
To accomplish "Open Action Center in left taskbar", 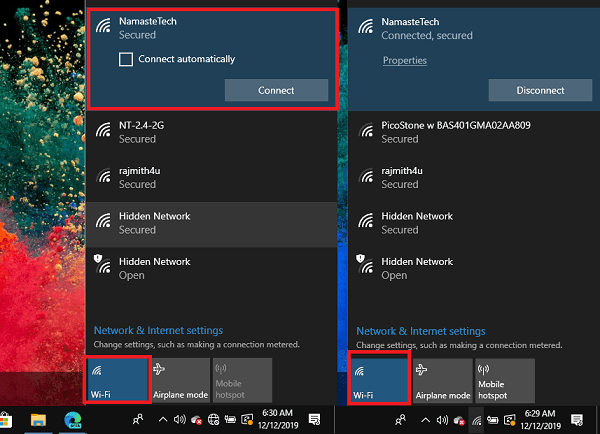I will click(315, 420).
